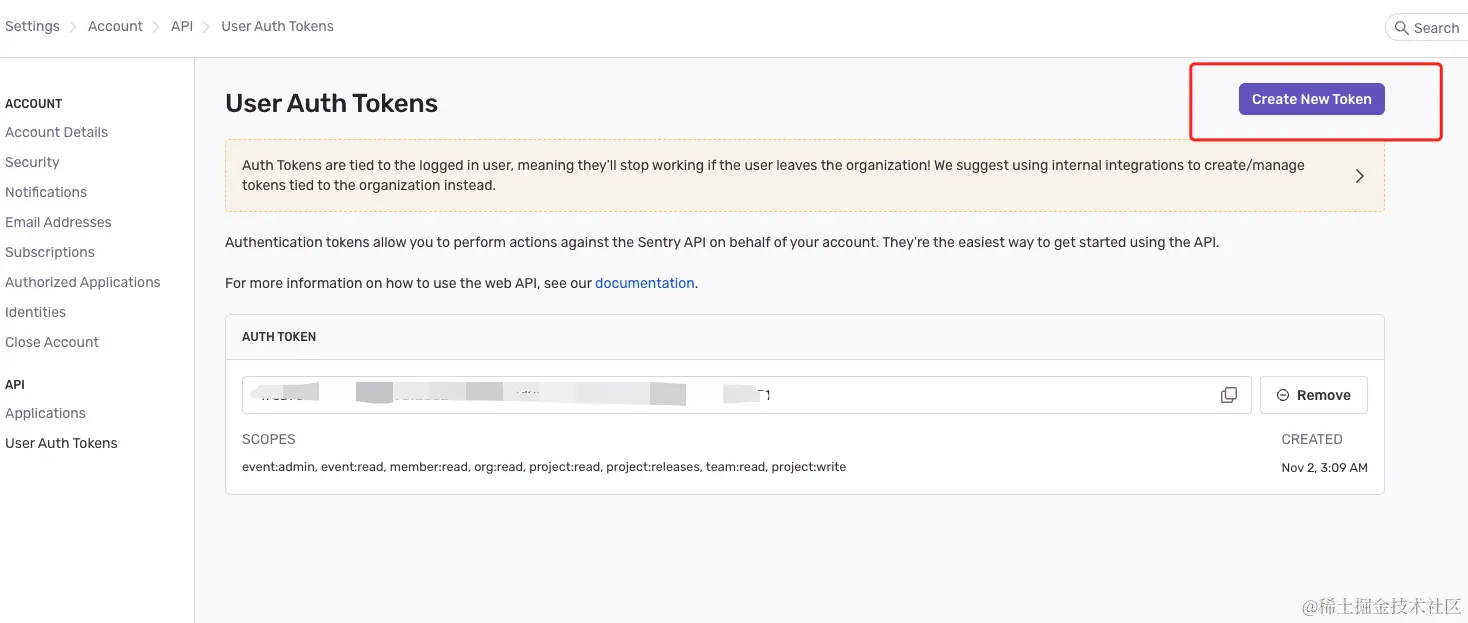This screenshot has height=623, width=1468.
Task: Copy the auth token to clipboard
Action: [1229, 395]
